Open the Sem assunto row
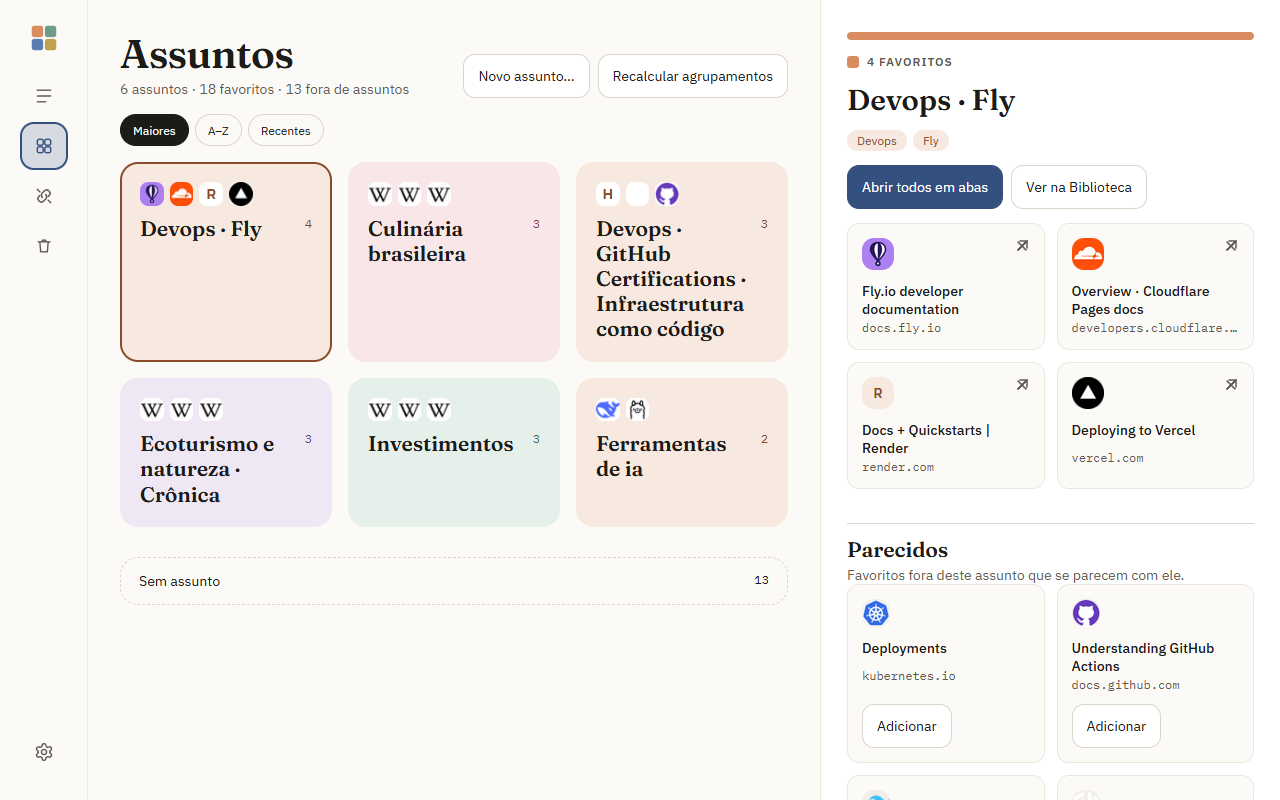This screenshot has width=1280, height=800. pyautogui.click(x=454, y=581)
